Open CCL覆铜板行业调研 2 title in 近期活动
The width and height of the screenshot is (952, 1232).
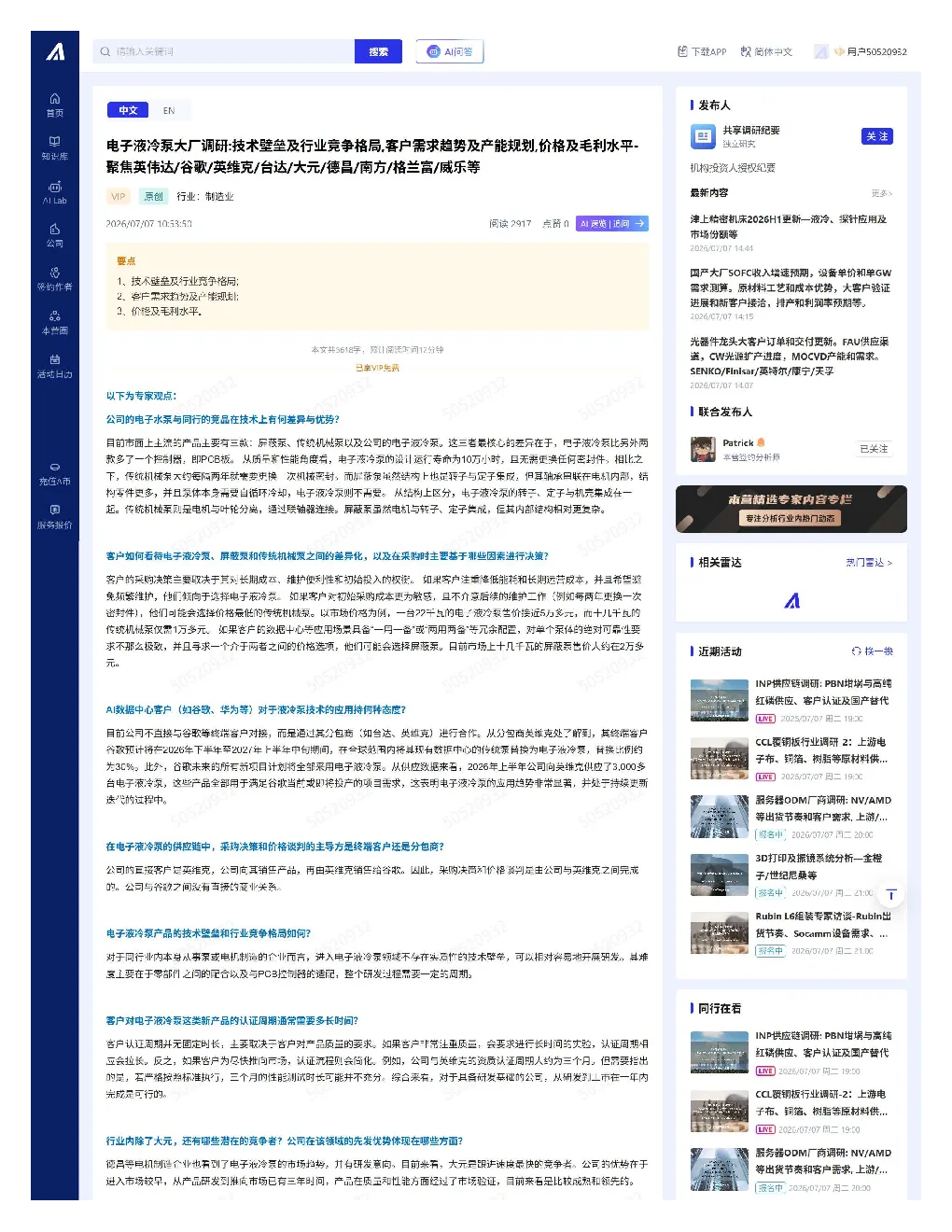(x=821, y=750)
